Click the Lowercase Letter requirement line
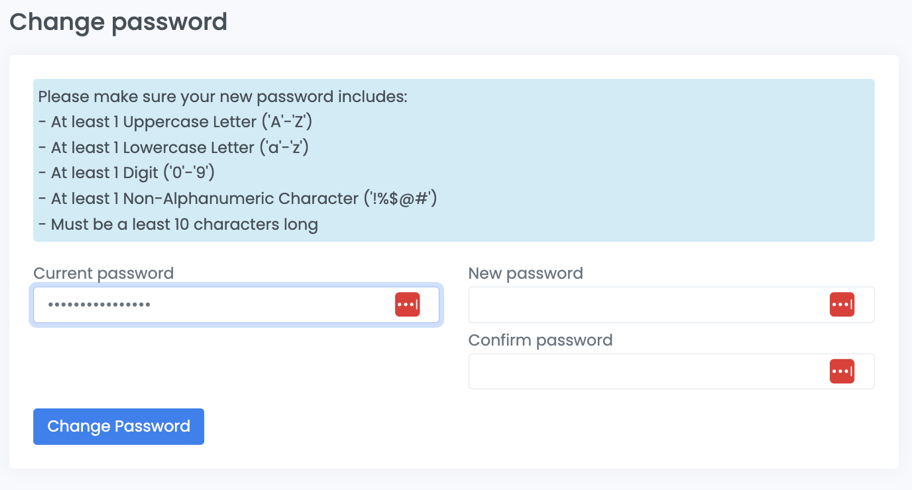The image size is (912, 490). (173, 147)
